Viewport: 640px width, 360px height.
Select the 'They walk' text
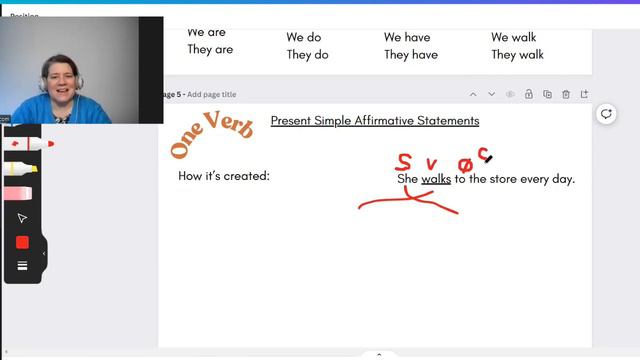pos(517,55)
